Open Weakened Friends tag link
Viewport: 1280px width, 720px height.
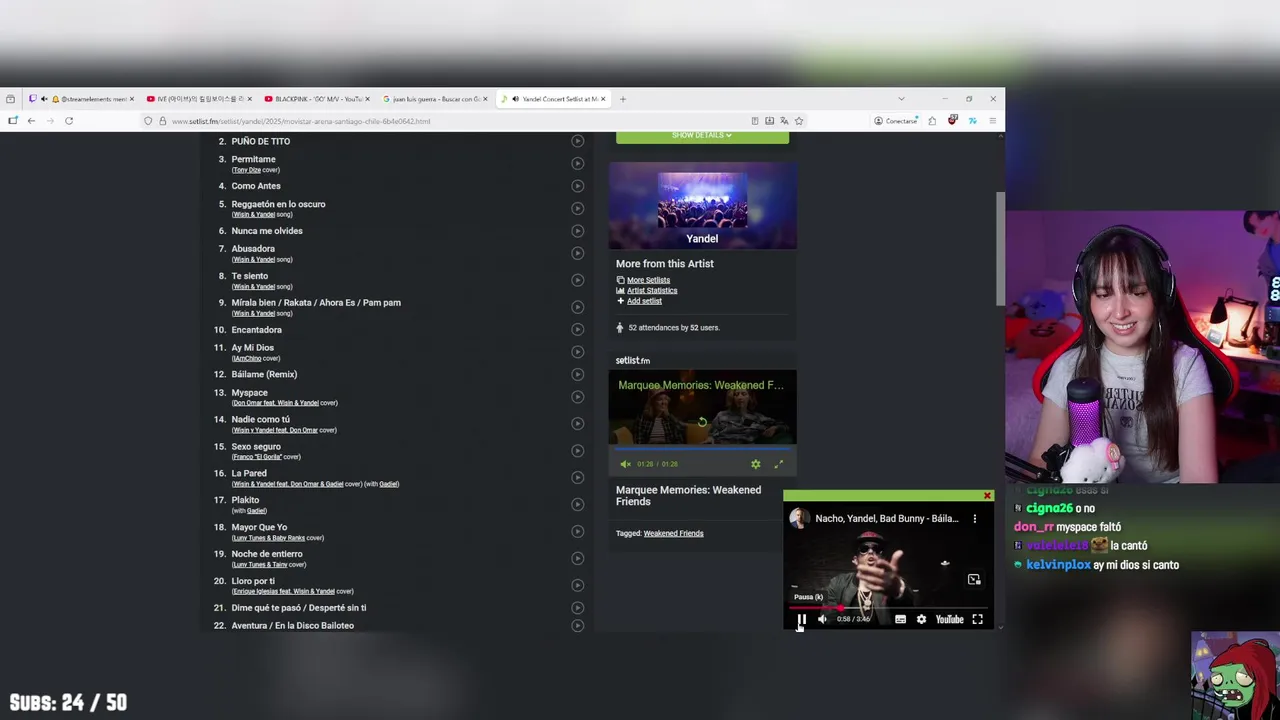673,533
